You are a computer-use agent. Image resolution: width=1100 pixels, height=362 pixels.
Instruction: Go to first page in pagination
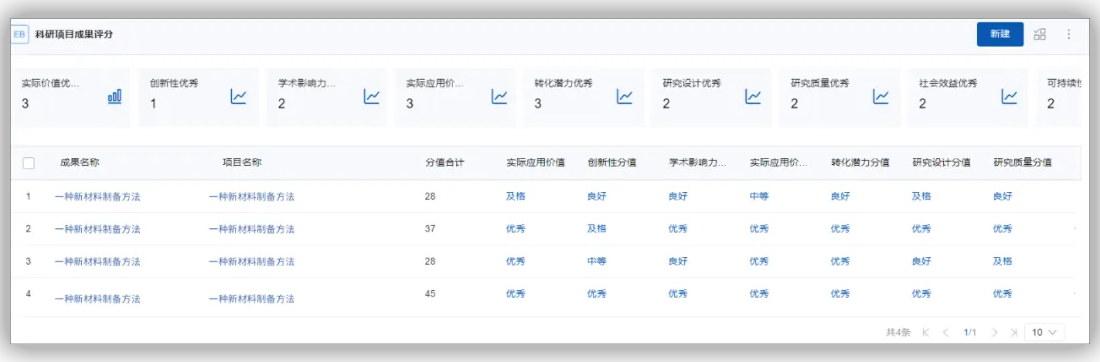click(x=925, y=333)
